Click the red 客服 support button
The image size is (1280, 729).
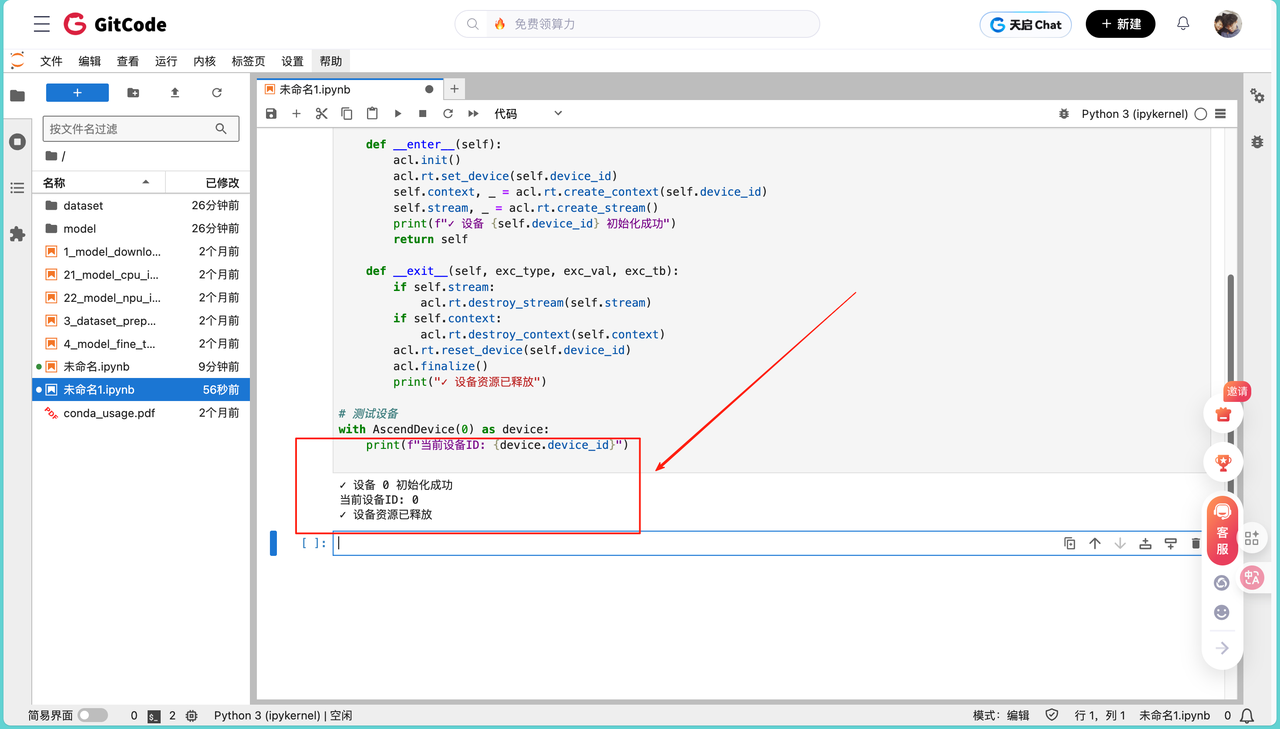(1222, 531)
